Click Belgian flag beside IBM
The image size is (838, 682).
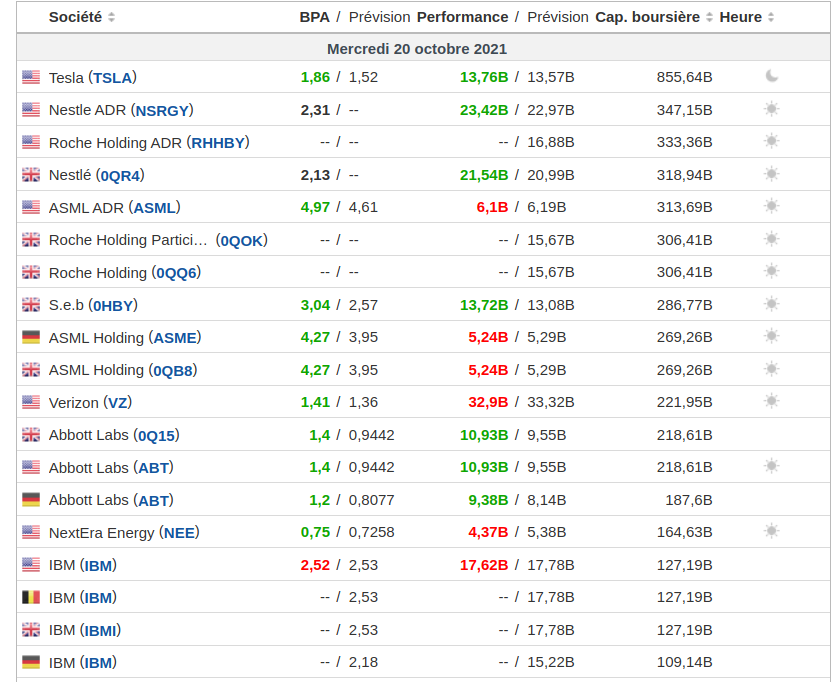click(31, 597)
